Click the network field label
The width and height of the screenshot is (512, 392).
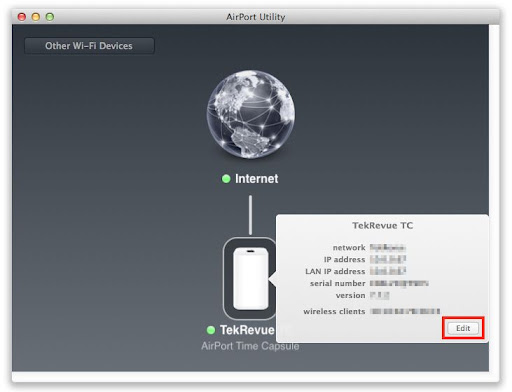[349, 248]
